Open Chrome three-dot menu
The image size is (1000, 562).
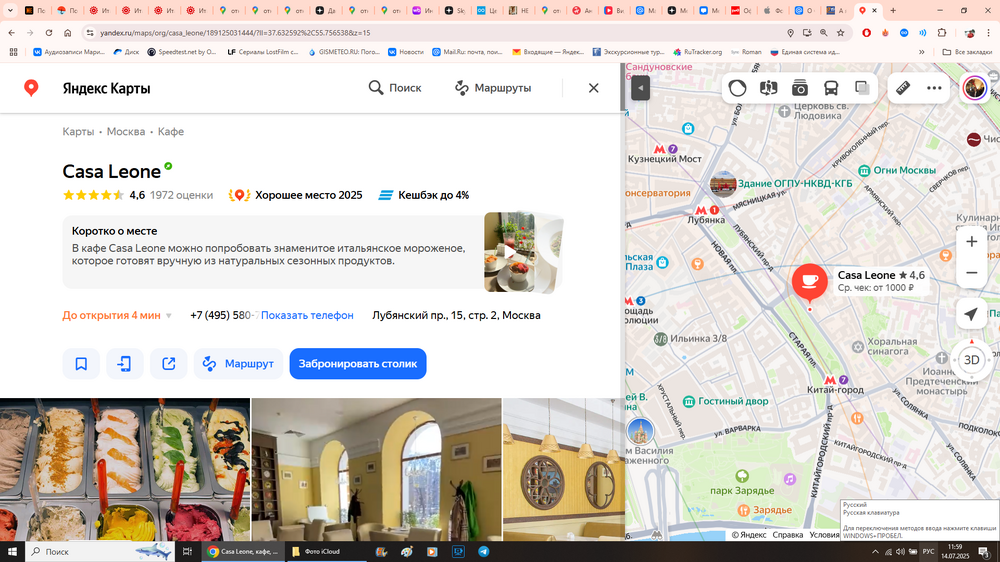(x=989, y=33)
